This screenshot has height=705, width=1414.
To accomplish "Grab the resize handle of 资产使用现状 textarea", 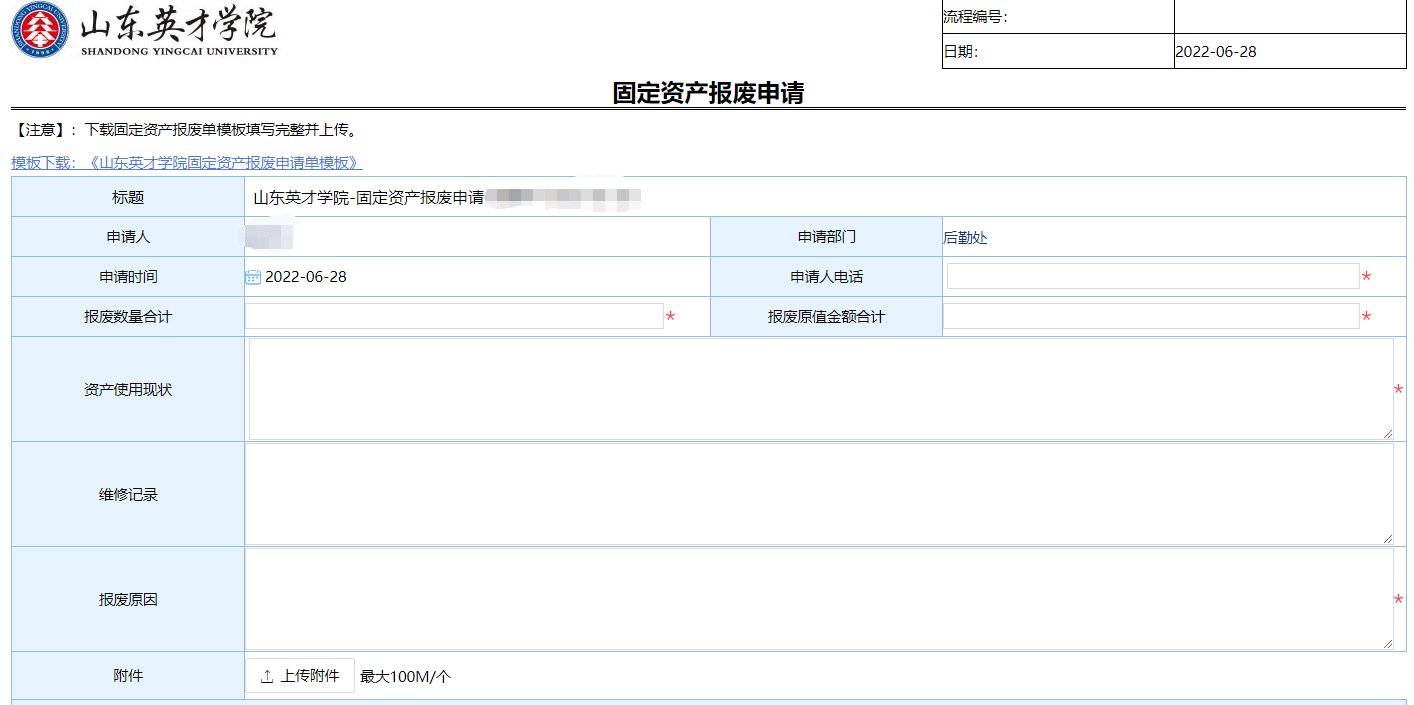I will click(x=1388, y=433).
